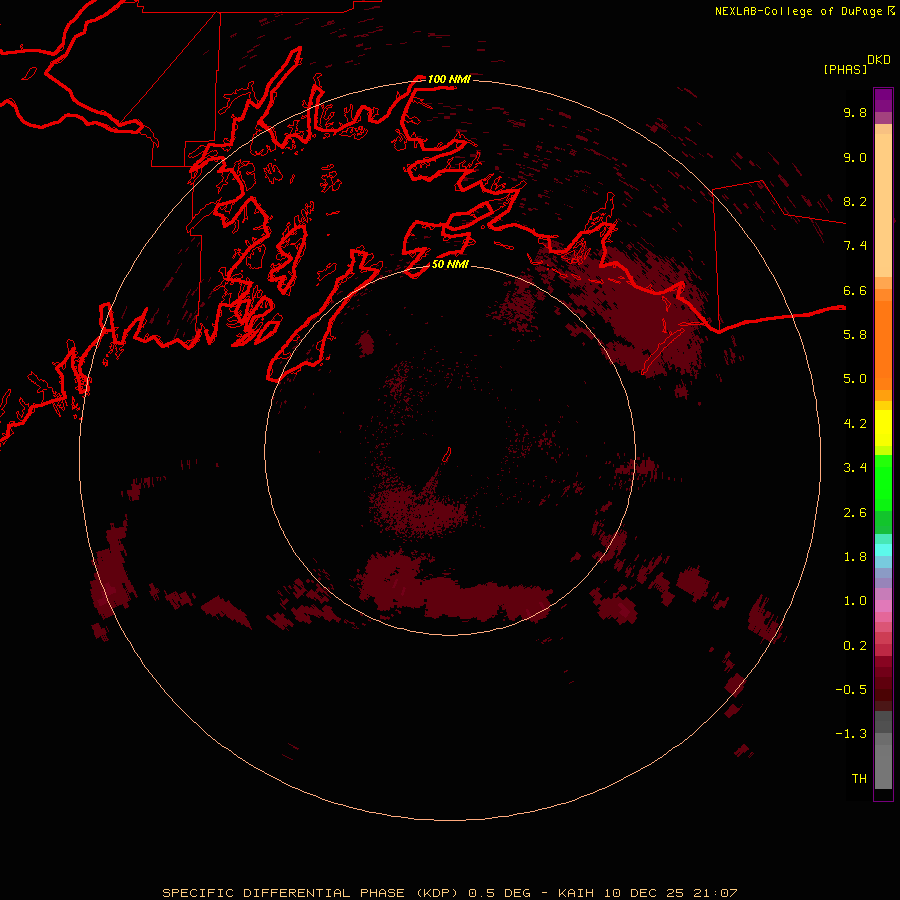Pick the purple band at top of color scale
Viewport: 900px width, 900px height.
point(883,100)
